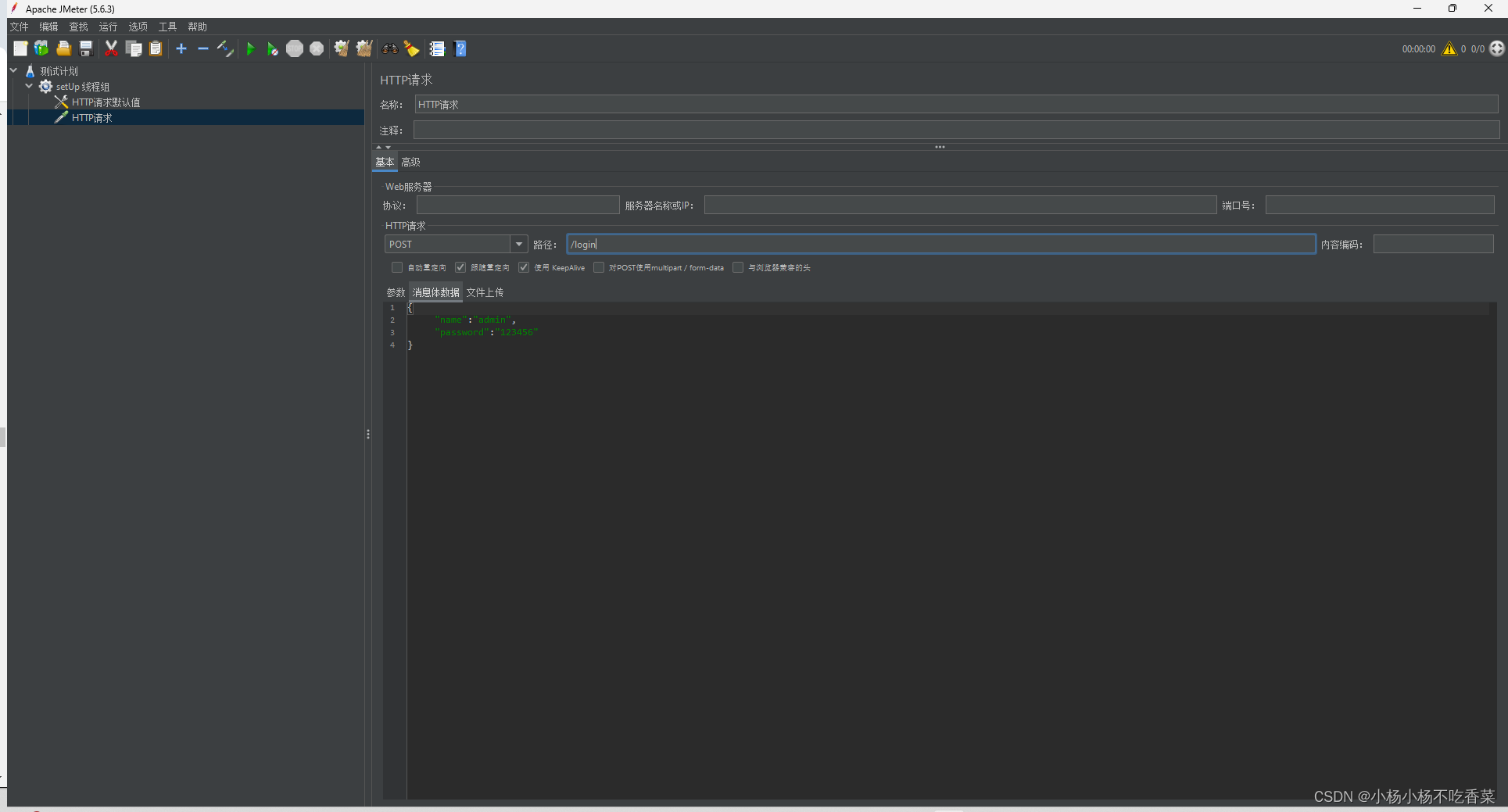This screenshot has width=1508, height=812.
Task: Select the HTTP请求 tree item
Action: [92, 118]
